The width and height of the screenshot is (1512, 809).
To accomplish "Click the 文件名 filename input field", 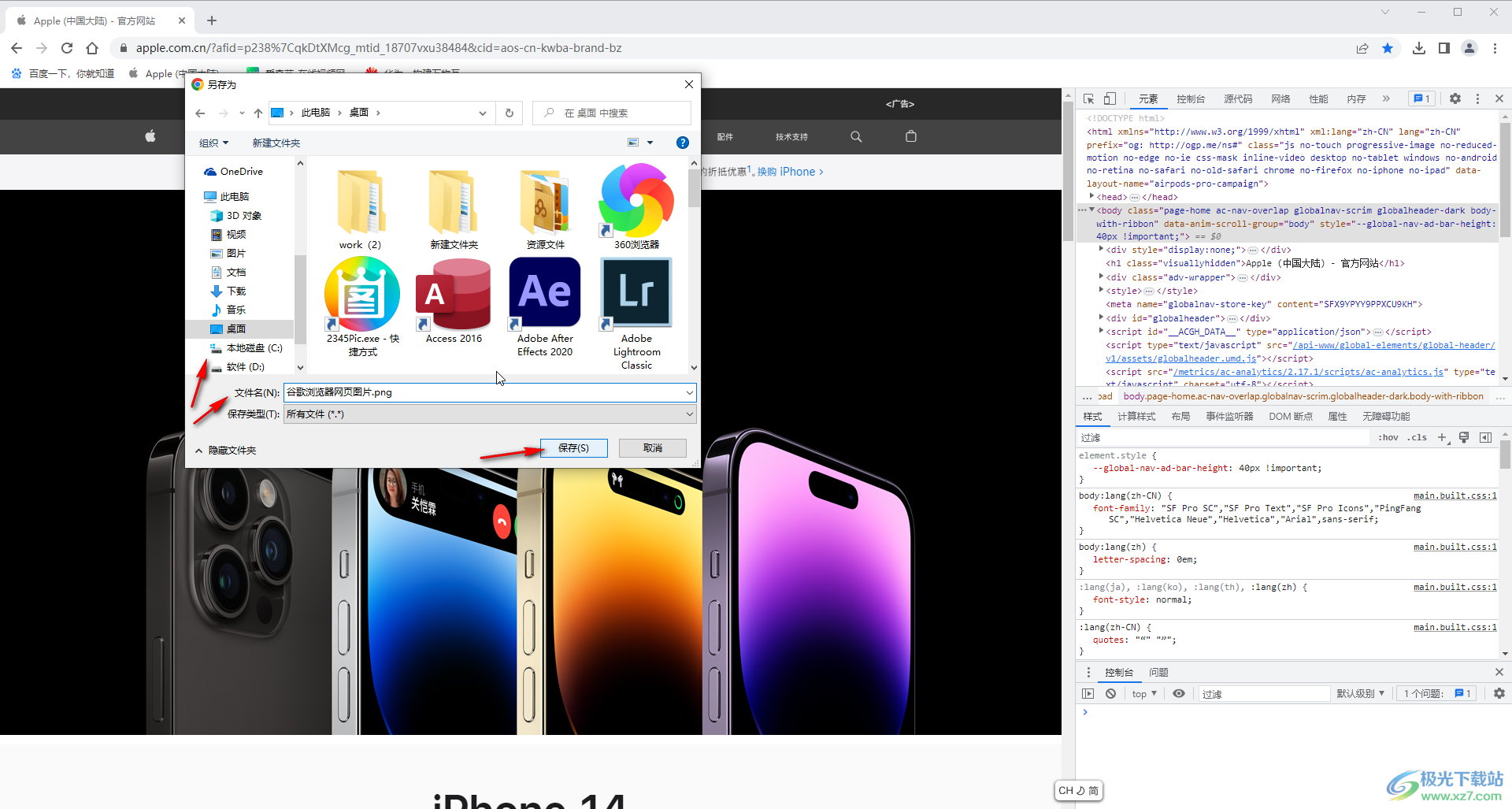I will coord(489,392).
